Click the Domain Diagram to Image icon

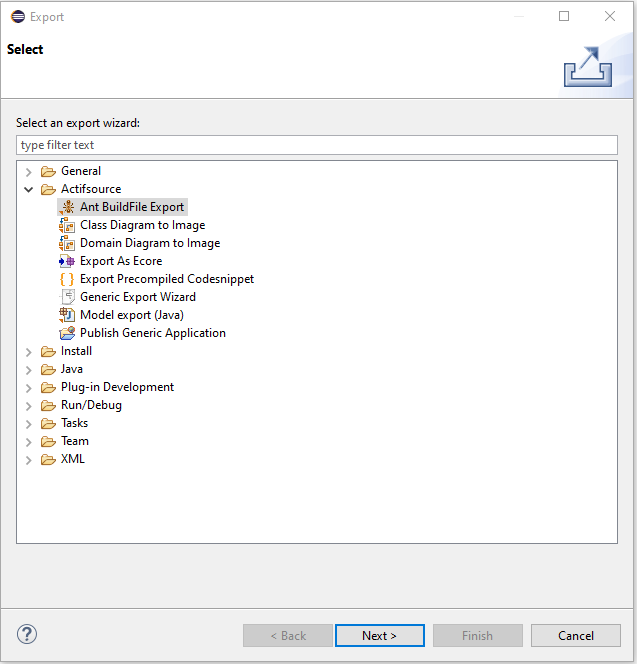pos(67,243)
